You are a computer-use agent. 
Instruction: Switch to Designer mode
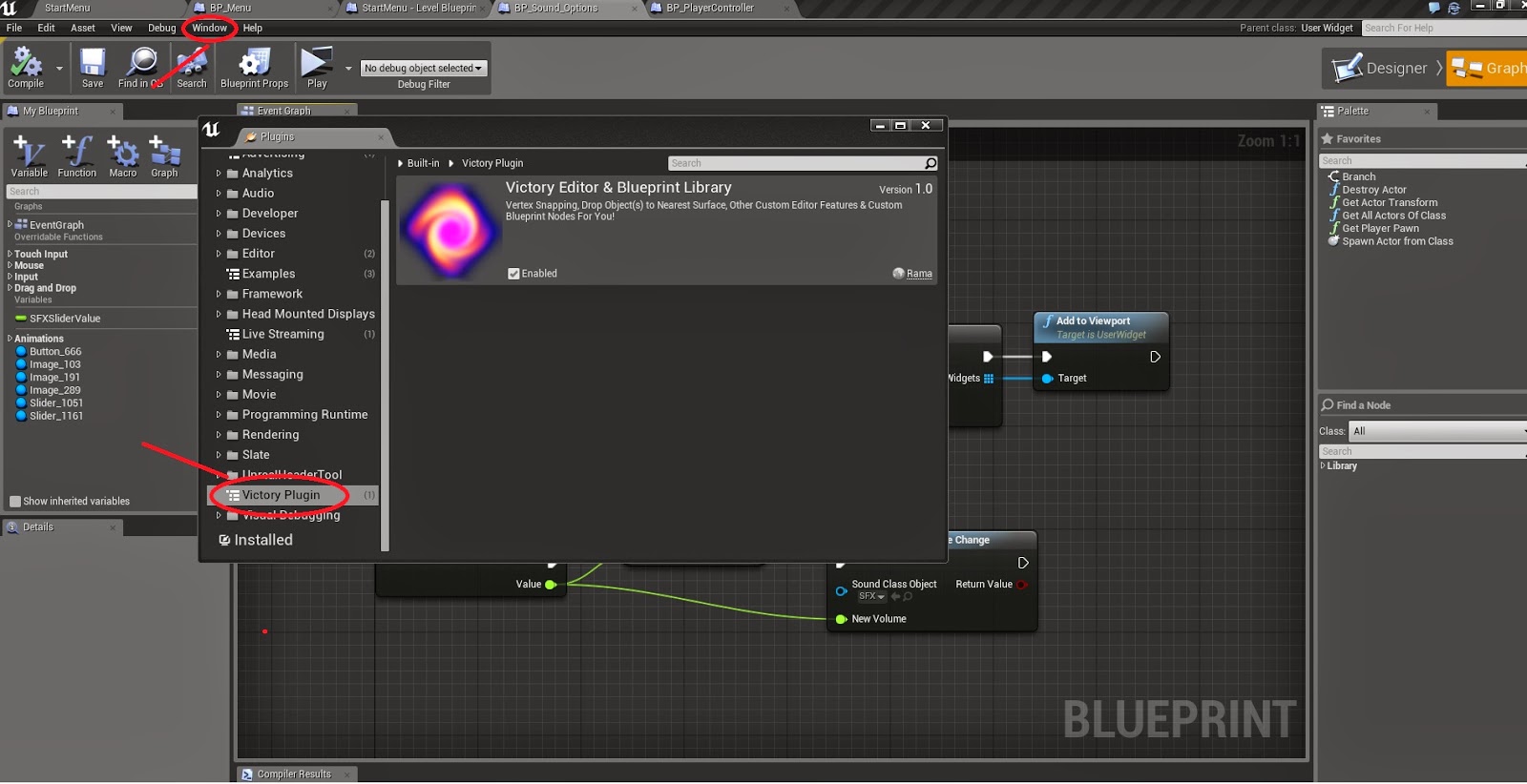pos(1381,69)
